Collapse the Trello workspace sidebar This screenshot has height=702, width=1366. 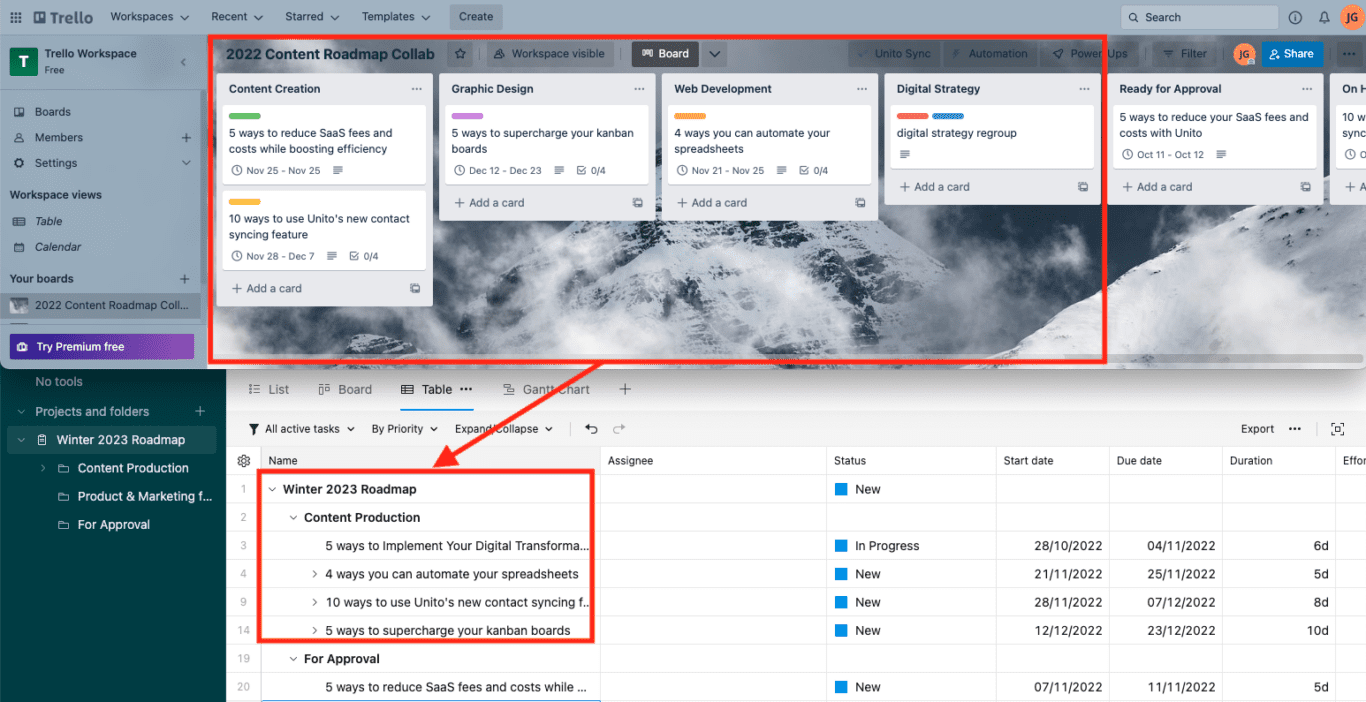tap(183, 62)
